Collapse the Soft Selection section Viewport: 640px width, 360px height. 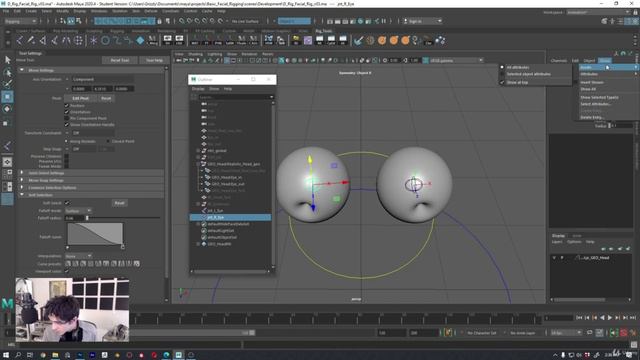[22, 195]
